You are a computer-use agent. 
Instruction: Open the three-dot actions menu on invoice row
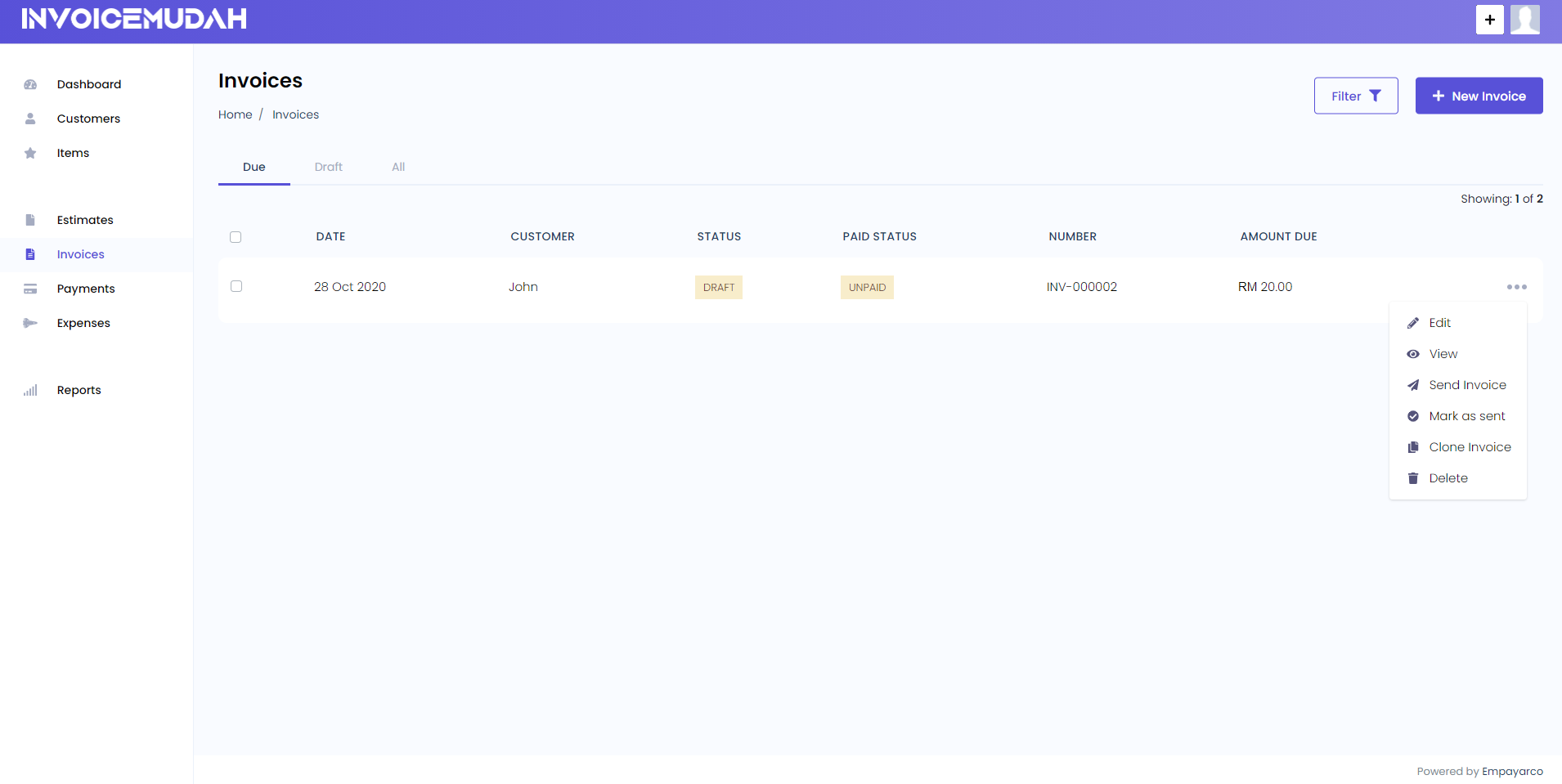[1516, 286]
